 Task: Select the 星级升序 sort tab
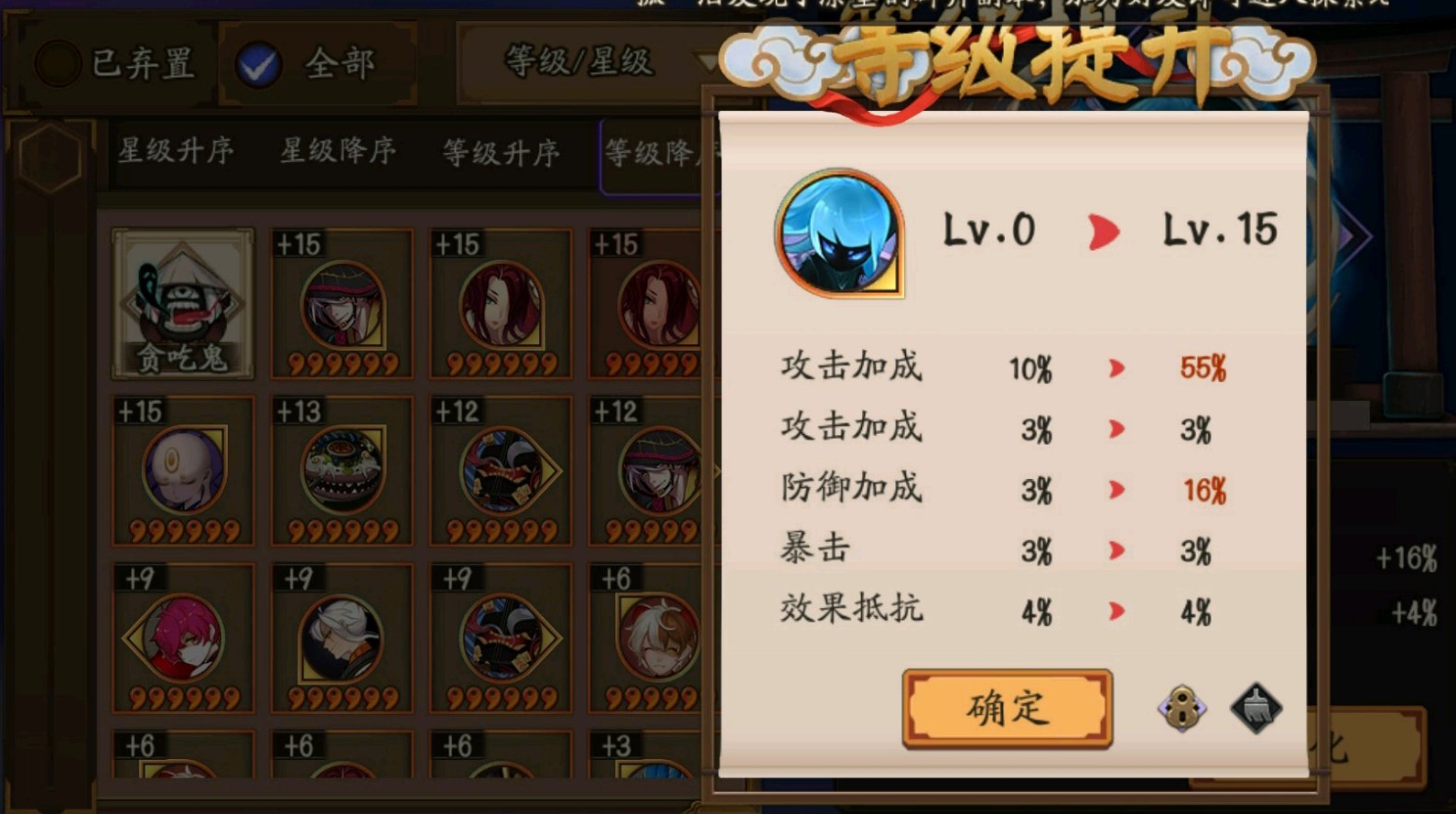[x=176, y=151]
